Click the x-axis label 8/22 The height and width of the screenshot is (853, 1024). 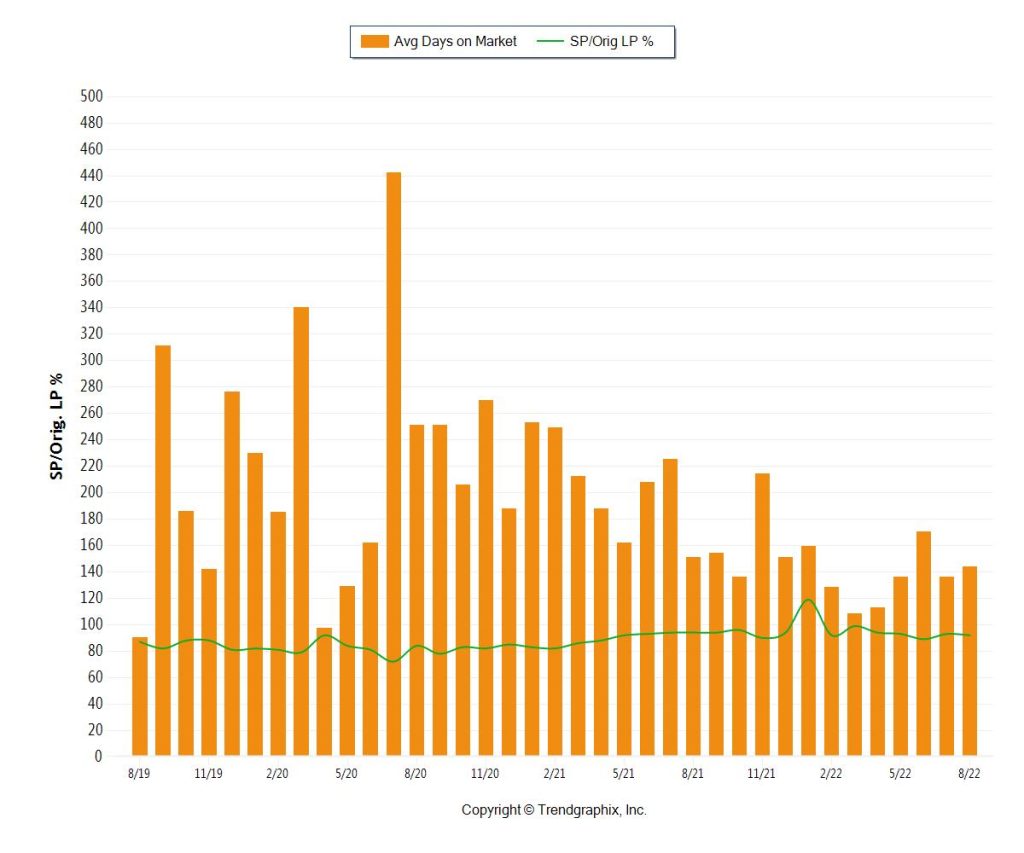970,774
